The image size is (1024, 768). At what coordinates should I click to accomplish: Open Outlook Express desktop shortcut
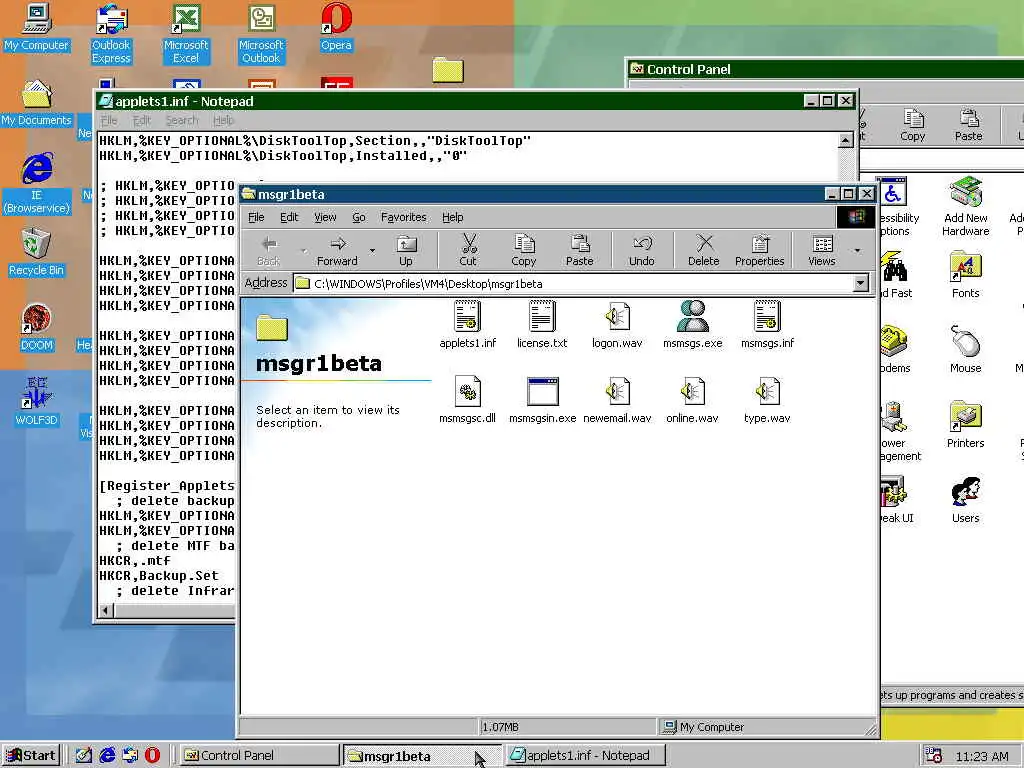pyautogui.click(x=111, y=34)
